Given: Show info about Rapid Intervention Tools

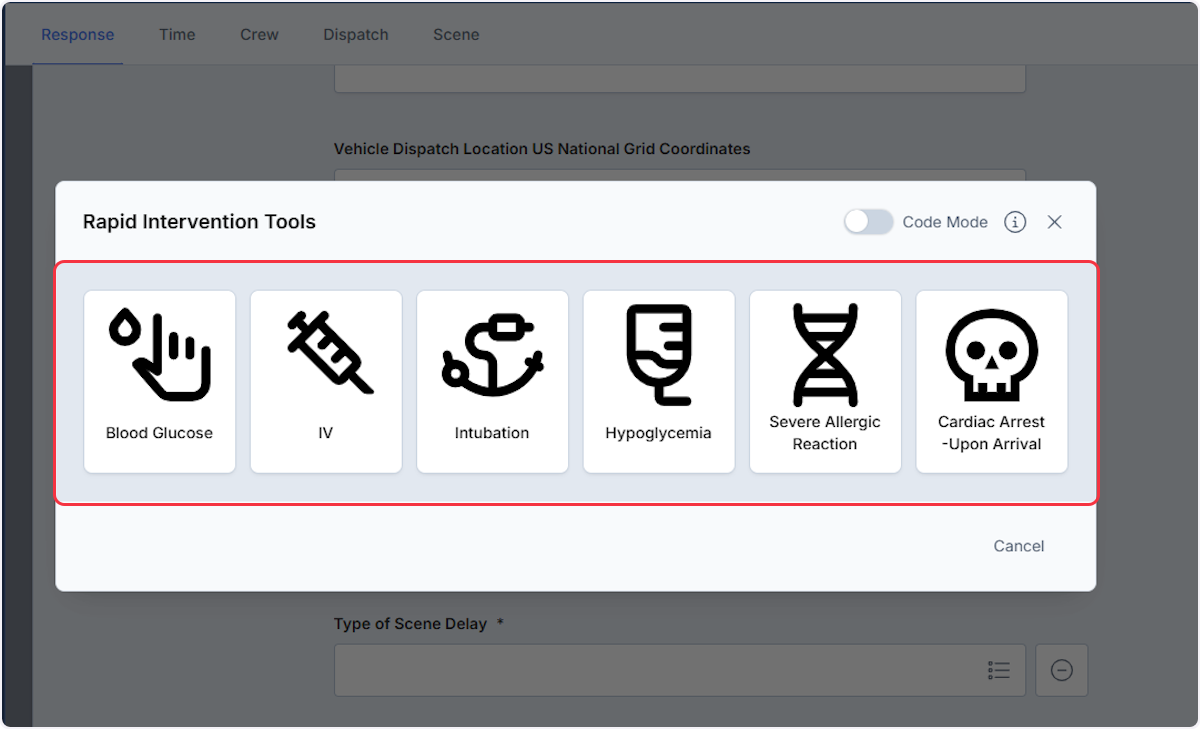Looking at the screenshot, I should pos(1015,222).
